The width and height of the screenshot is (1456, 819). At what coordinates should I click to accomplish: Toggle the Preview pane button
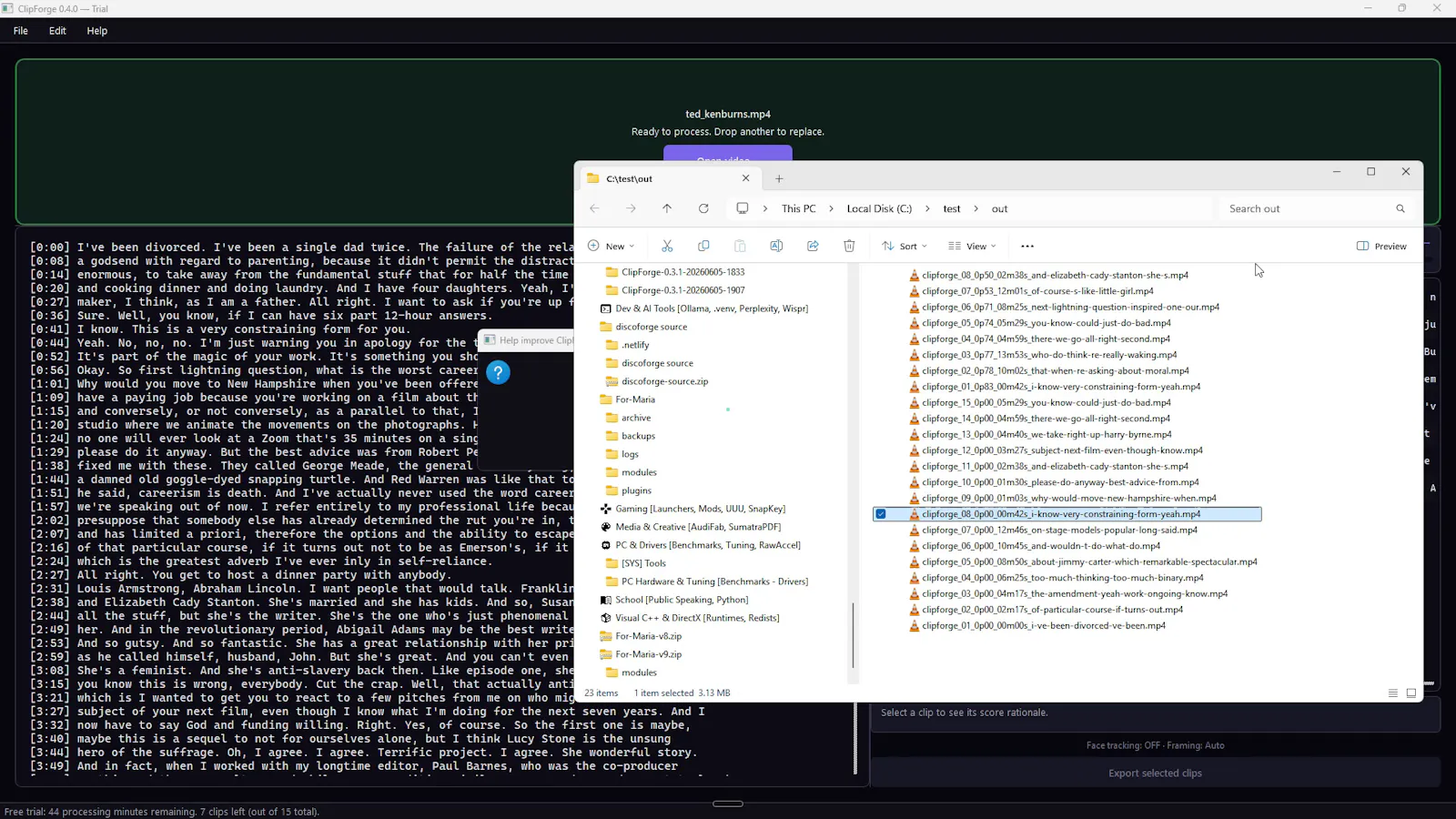pos(1381,246)
